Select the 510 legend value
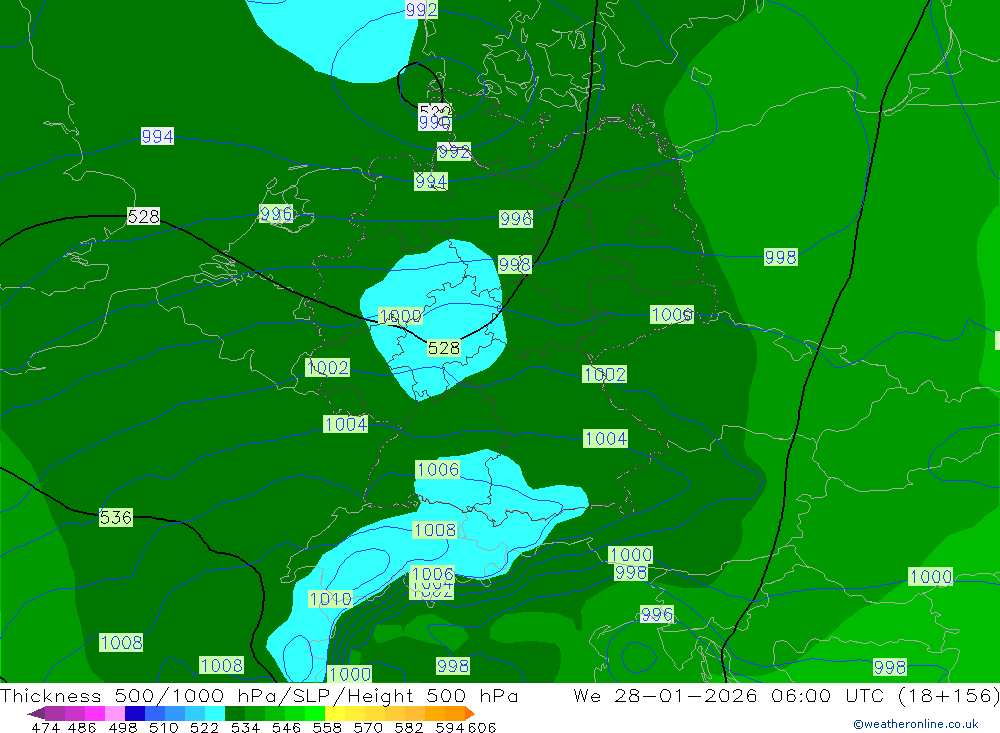1000x733 pixels. (x=163, y=727)
